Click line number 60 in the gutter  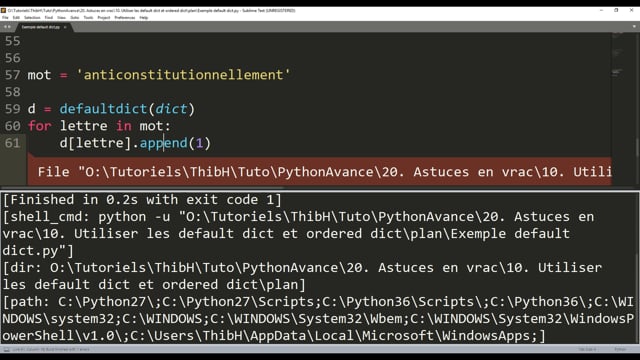click(x=12, y=126)
